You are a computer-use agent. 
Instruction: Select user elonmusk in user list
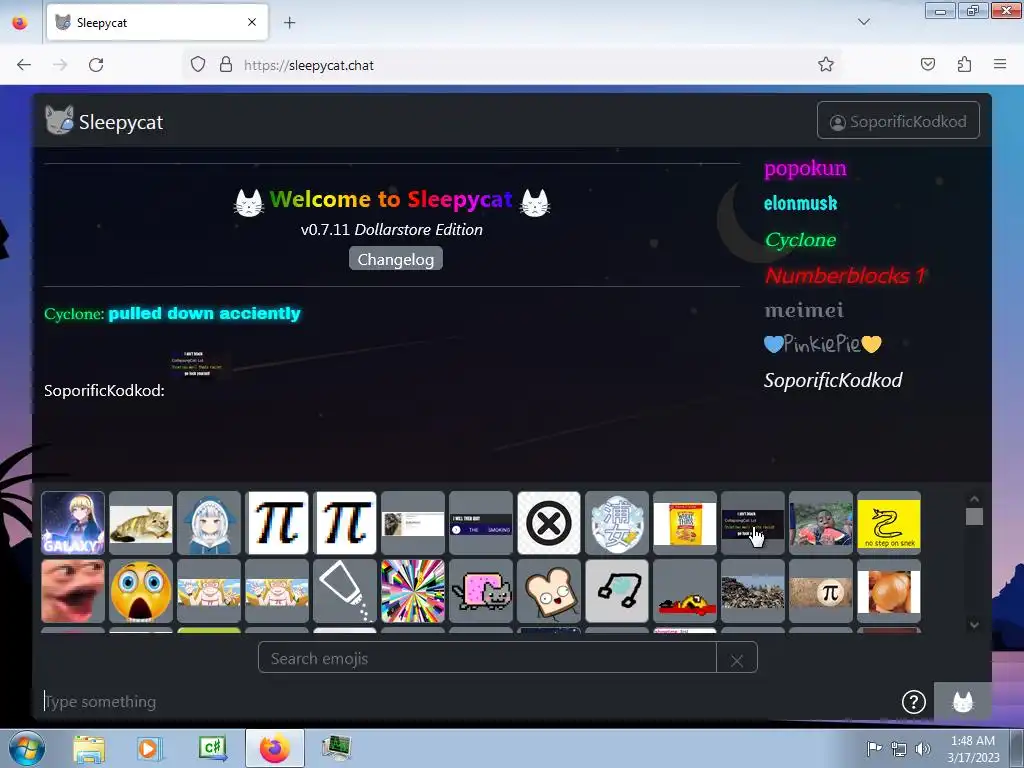click(x=801, y=204)
